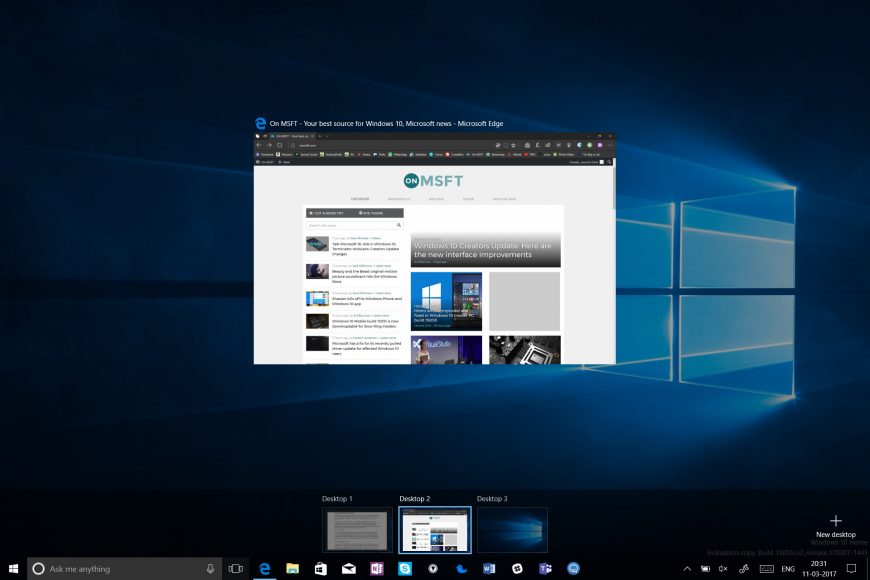The image size is (870, 580).
Task: Switch to Desktop 1
Action: (x=357, y=529)
